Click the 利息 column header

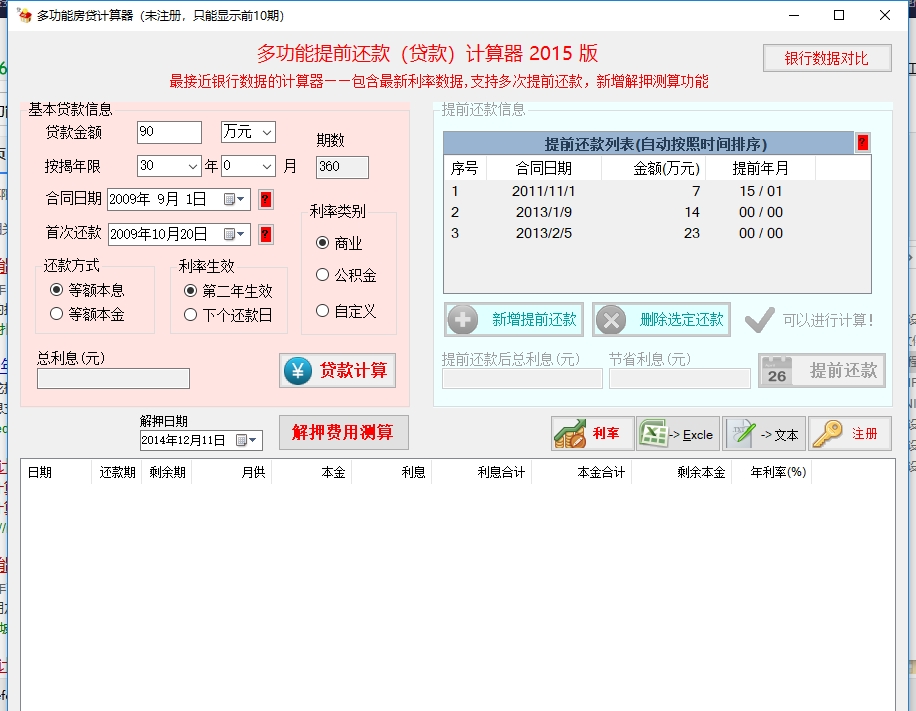click(x=392, y=472)
